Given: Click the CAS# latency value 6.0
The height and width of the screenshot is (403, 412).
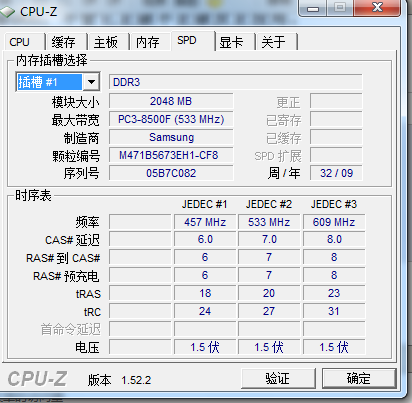Looking at the screenshot, I should click(x=205, y=239).
